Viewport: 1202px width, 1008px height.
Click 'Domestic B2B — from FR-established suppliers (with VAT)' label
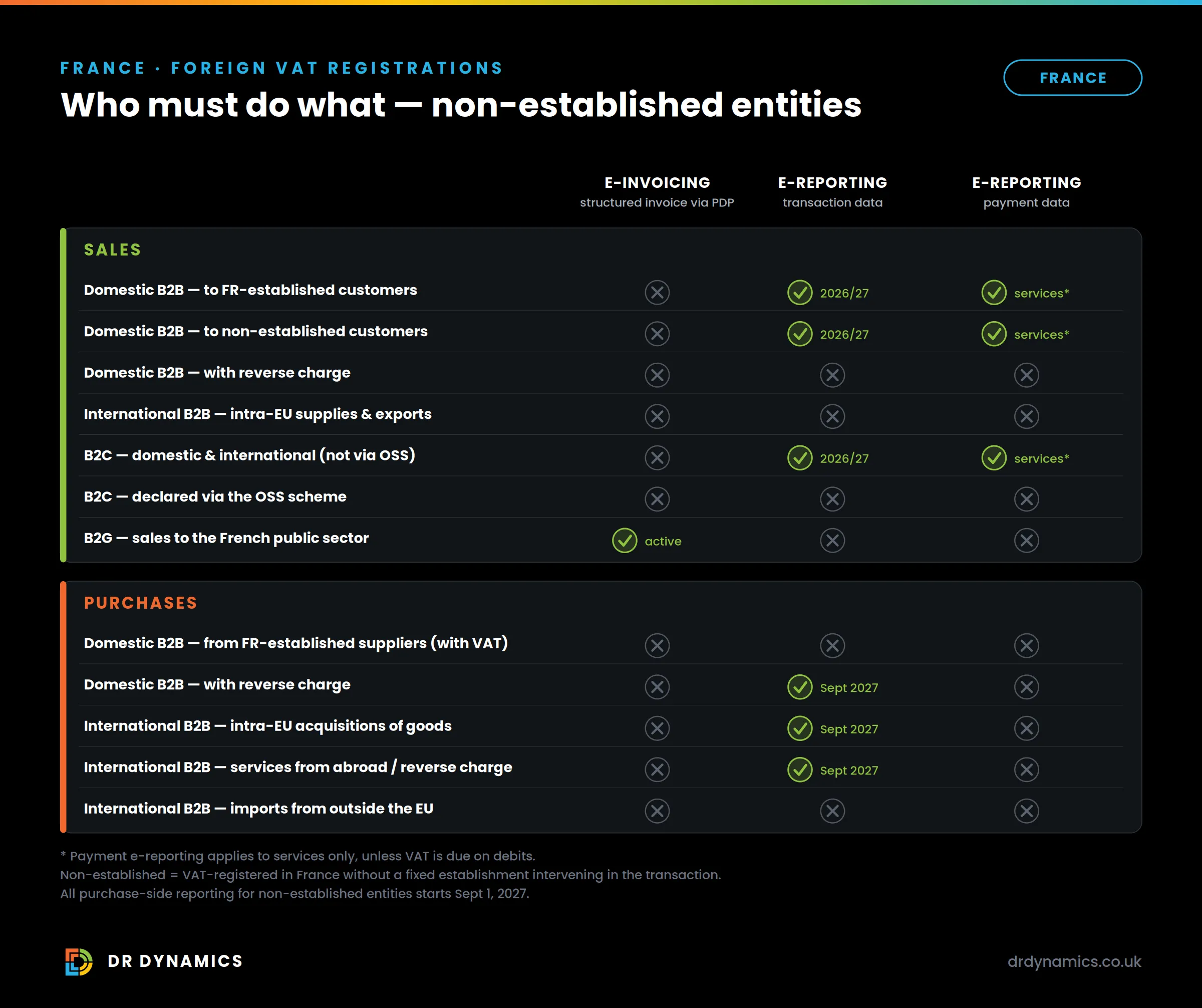pos(295,643)
